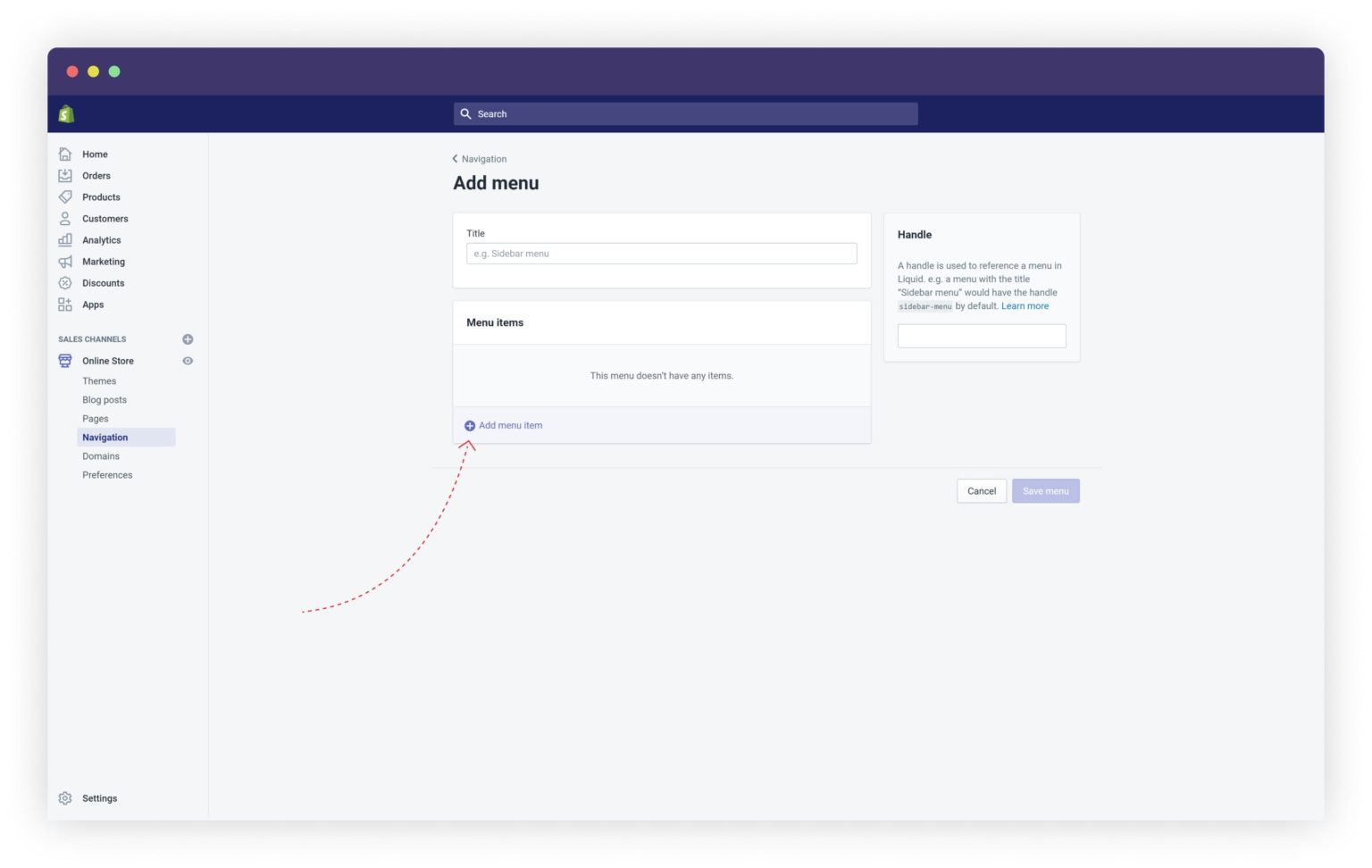
Task: Click the plus icon beside Sales Channels
Action: (188, 338)
